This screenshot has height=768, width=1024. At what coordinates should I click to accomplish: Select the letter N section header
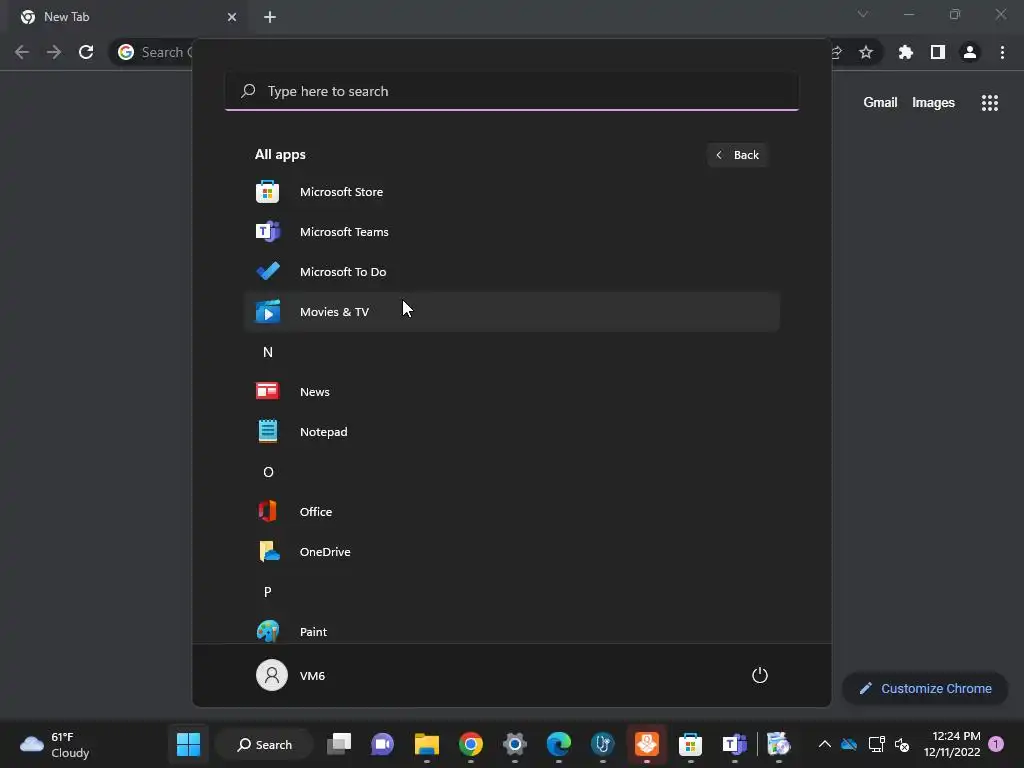coord(268,352)
